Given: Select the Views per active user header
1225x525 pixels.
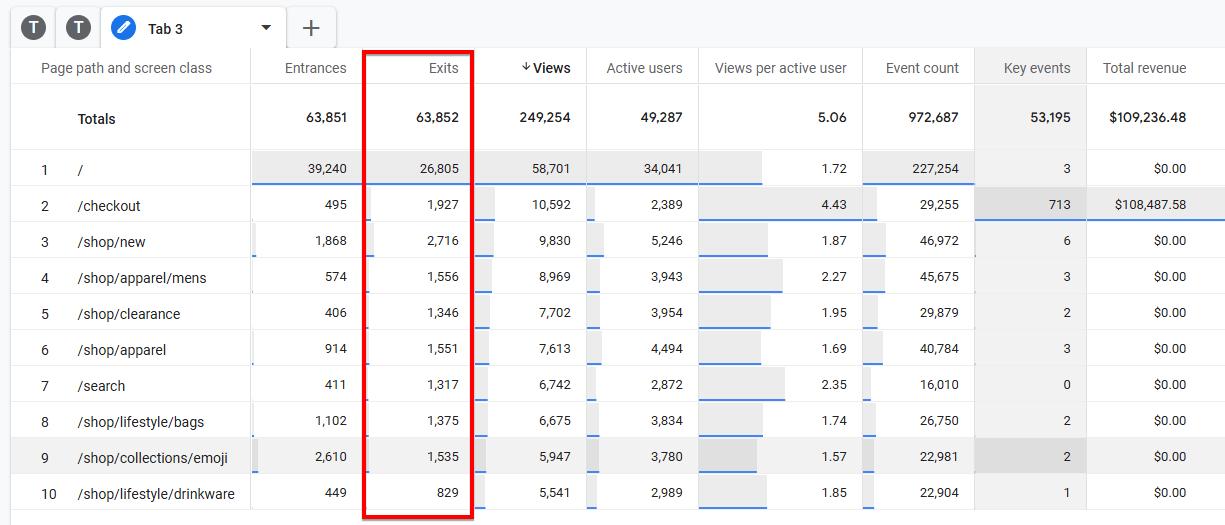Looking at the screenshot, I should 780,68.
